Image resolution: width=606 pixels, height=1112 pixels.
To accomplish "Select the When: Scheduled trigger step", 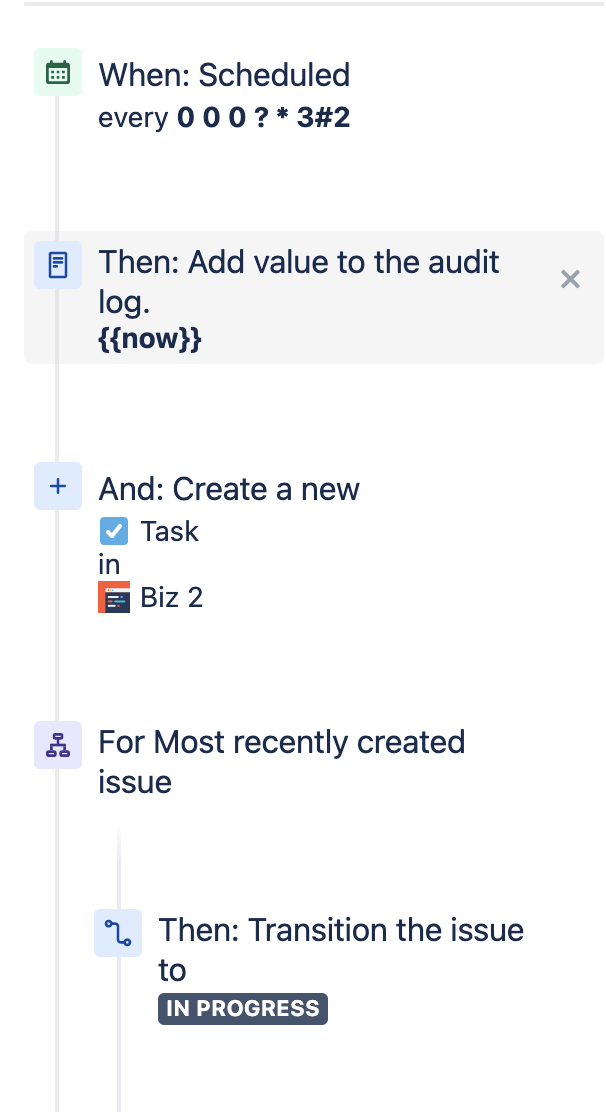I will 224,75.
